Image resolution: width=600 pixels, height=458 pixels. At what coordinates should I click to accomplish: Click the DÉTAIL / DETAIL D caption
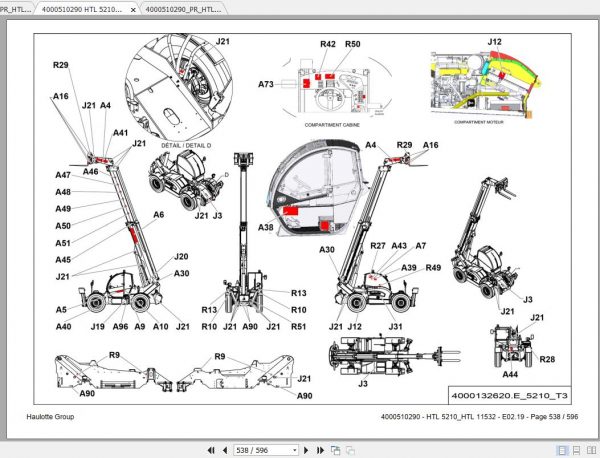pyautogui.click(x=186, y=146)
